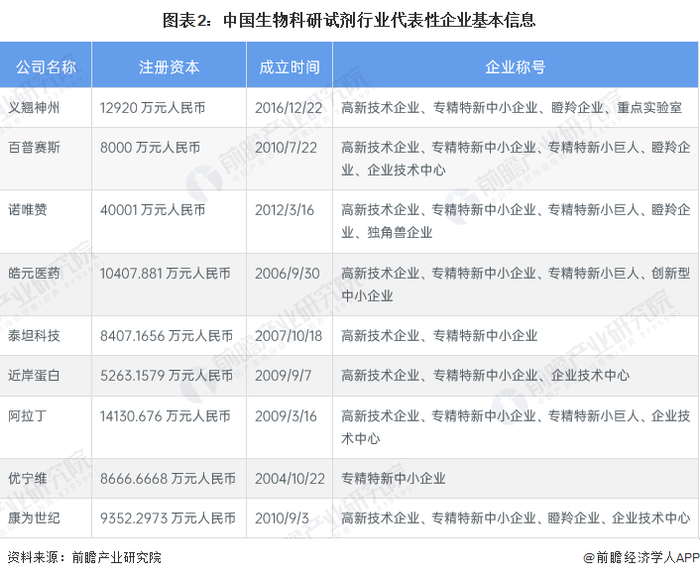Click the founding date 2006/9/30
Image resolution: width=700 pixels, height=578 pixels.
(288, 273)
